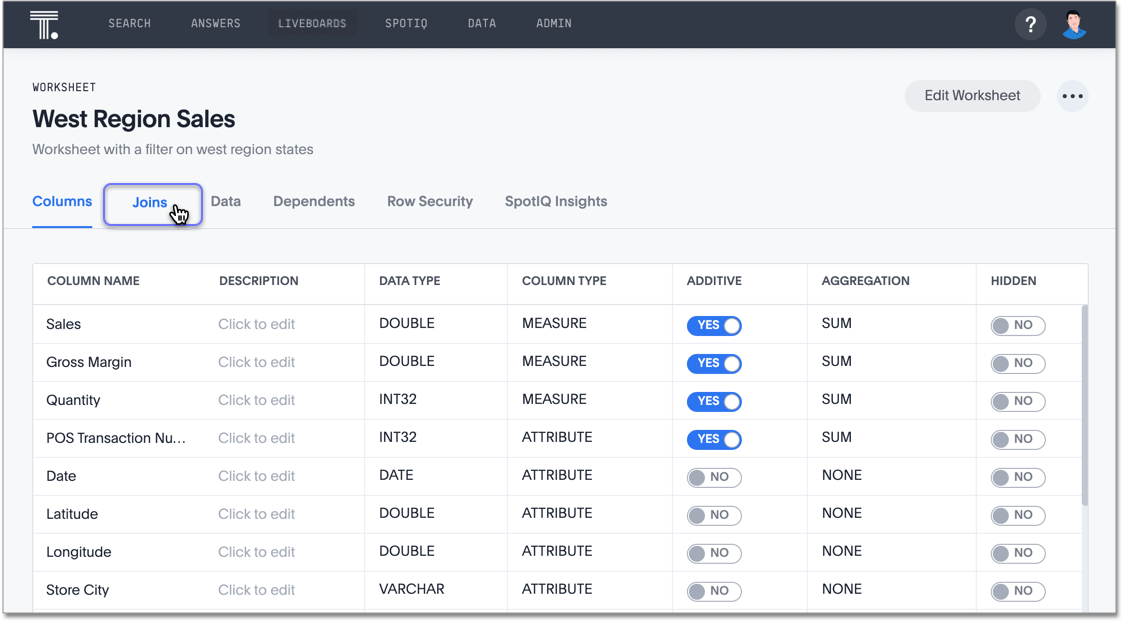Open Aggregation dropdown for Latitude row

tap(841, 514)
